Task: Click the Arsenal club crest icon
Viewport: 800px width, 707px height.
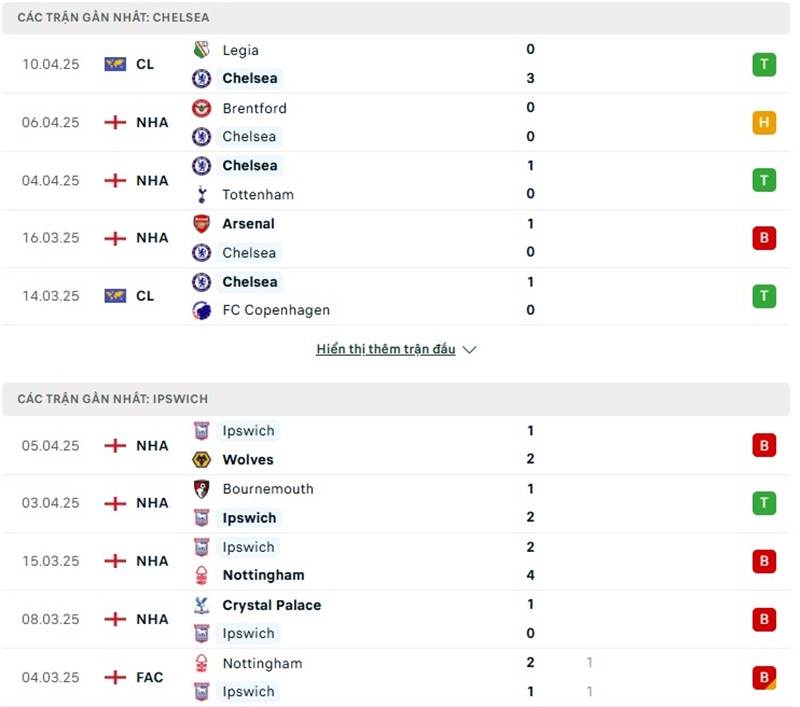Action: pos(201,224)
